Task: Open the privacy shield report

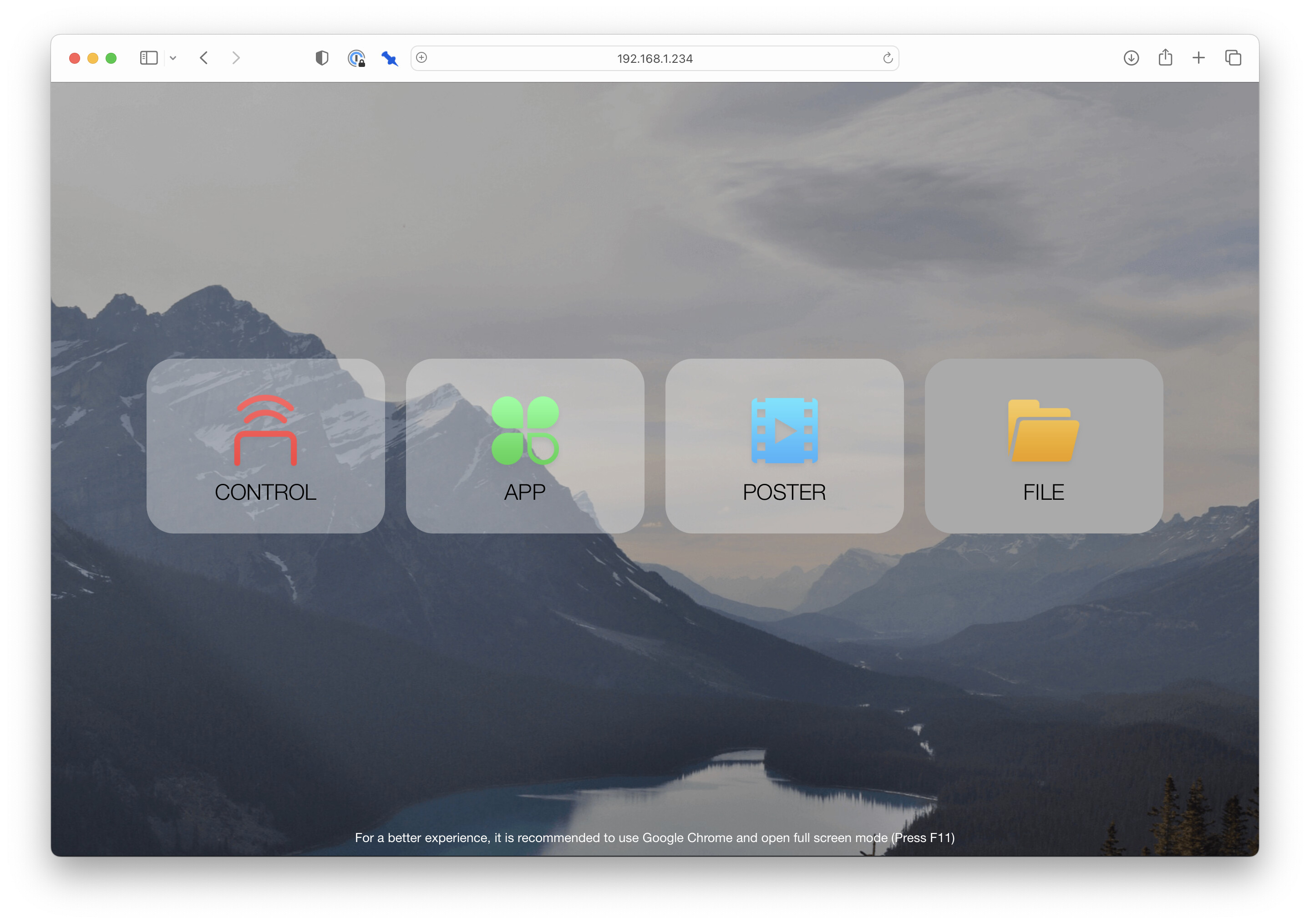Action: [322, 58]
